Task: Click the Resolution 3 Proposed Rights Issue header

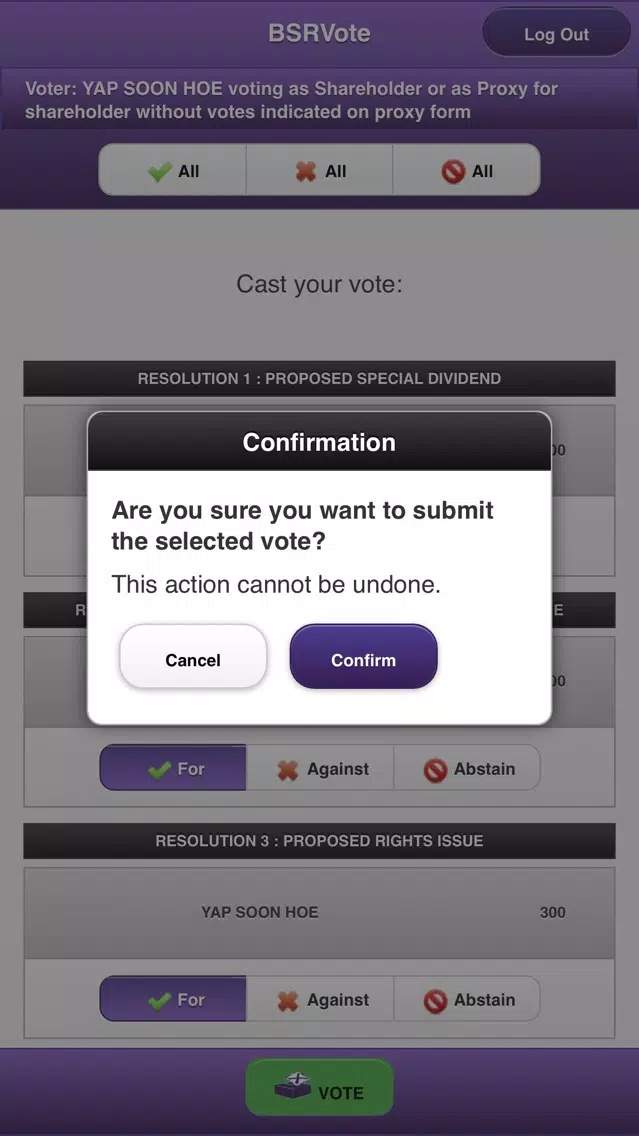Action: click(x=320, y=841)
